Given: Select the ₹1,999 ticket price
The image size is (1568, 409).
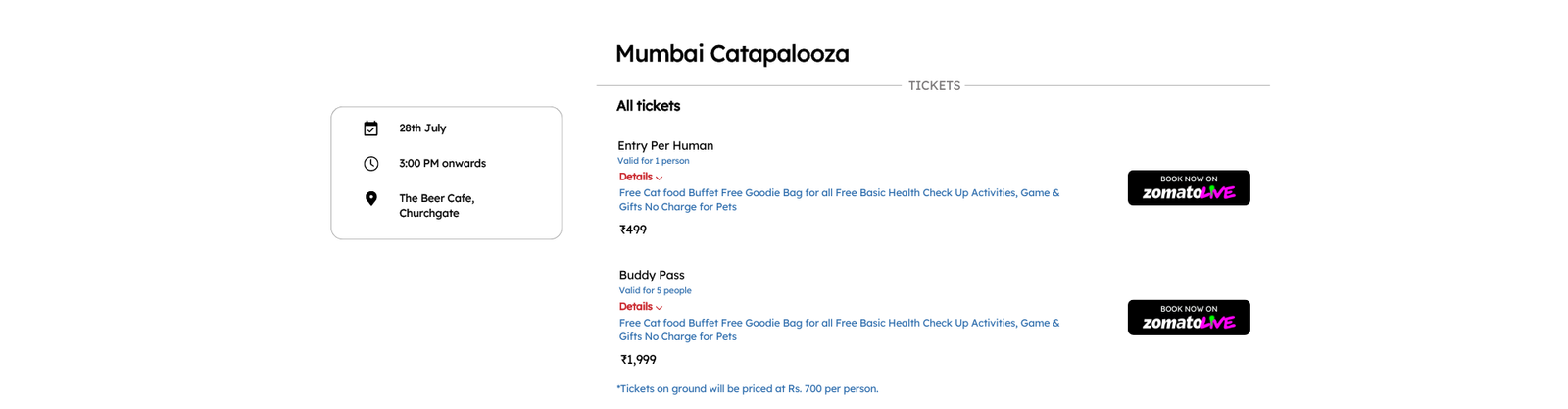Looking at the screenshot, I should point(638,360).
